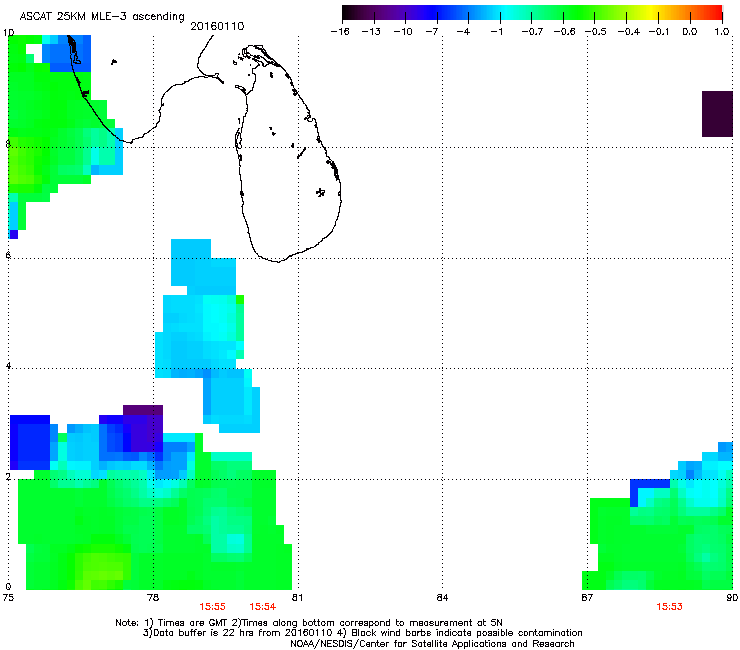Image resolution: width=740 pixels, height=650 pixels.
Task: Click the Sri Lanka island outline
Action: pyautogui.click(x=288, y=153)
